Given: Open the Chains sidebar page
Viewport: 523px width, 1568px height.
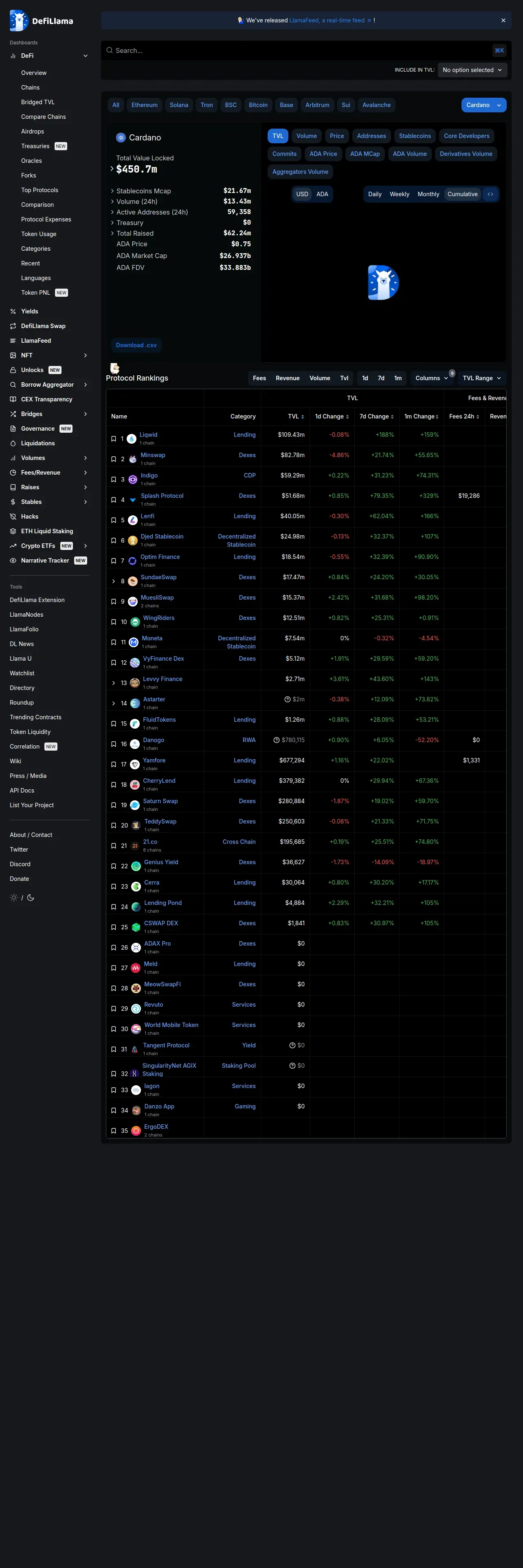Looking at the screenshot, I should coord(31,88).
